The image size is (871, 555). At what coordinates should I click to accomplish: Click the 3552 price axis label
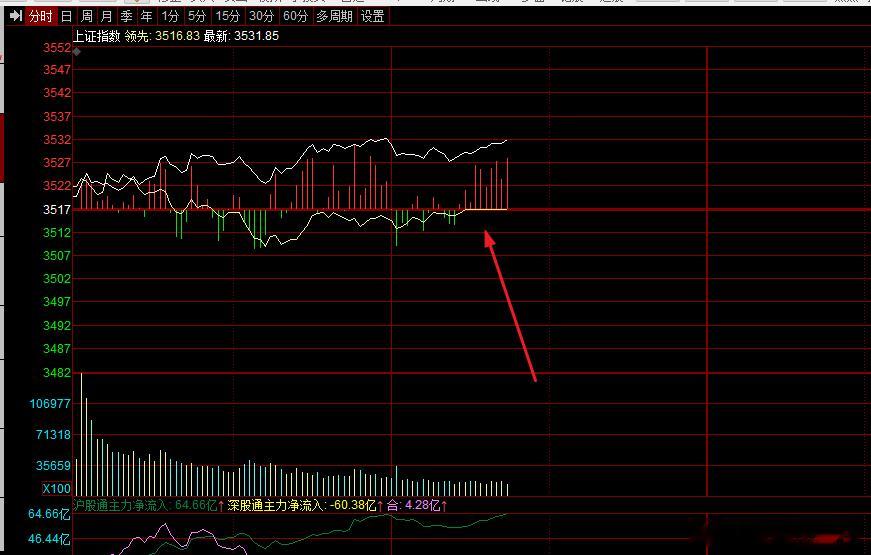pos(57,48)
